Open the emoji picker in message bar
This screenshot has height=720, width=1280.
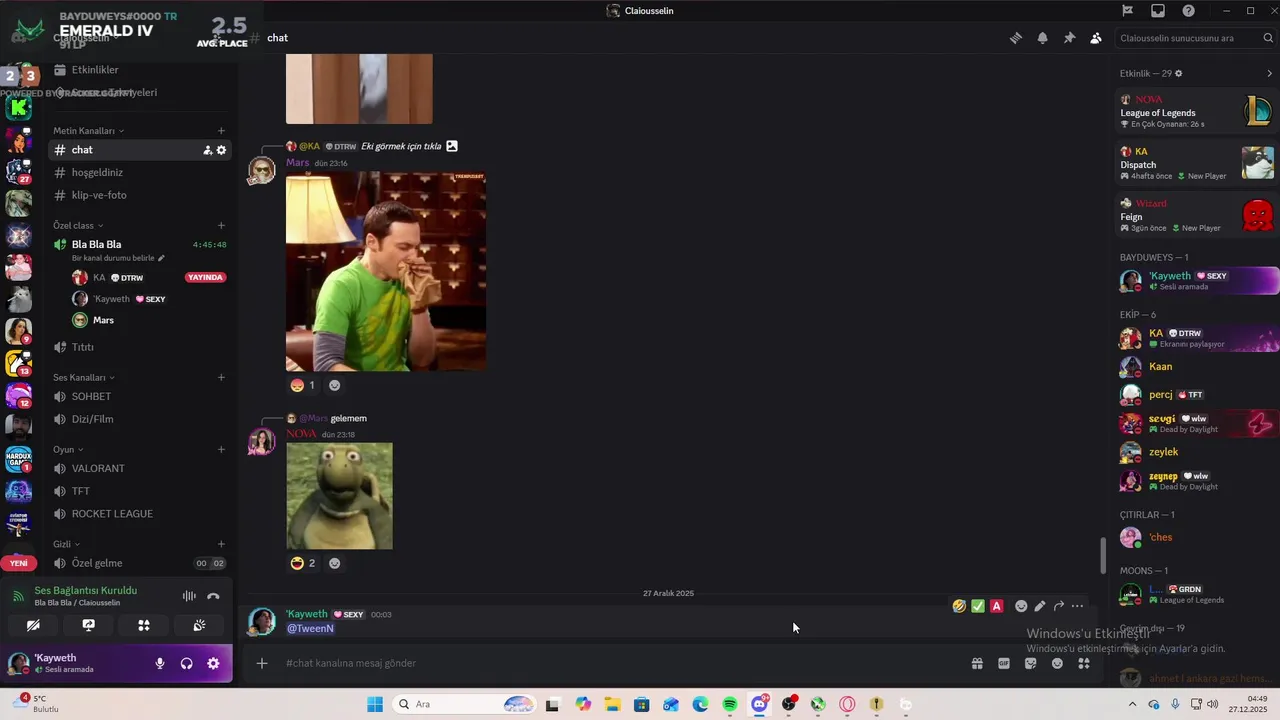pyautogui.click(x=1057, y=663)
